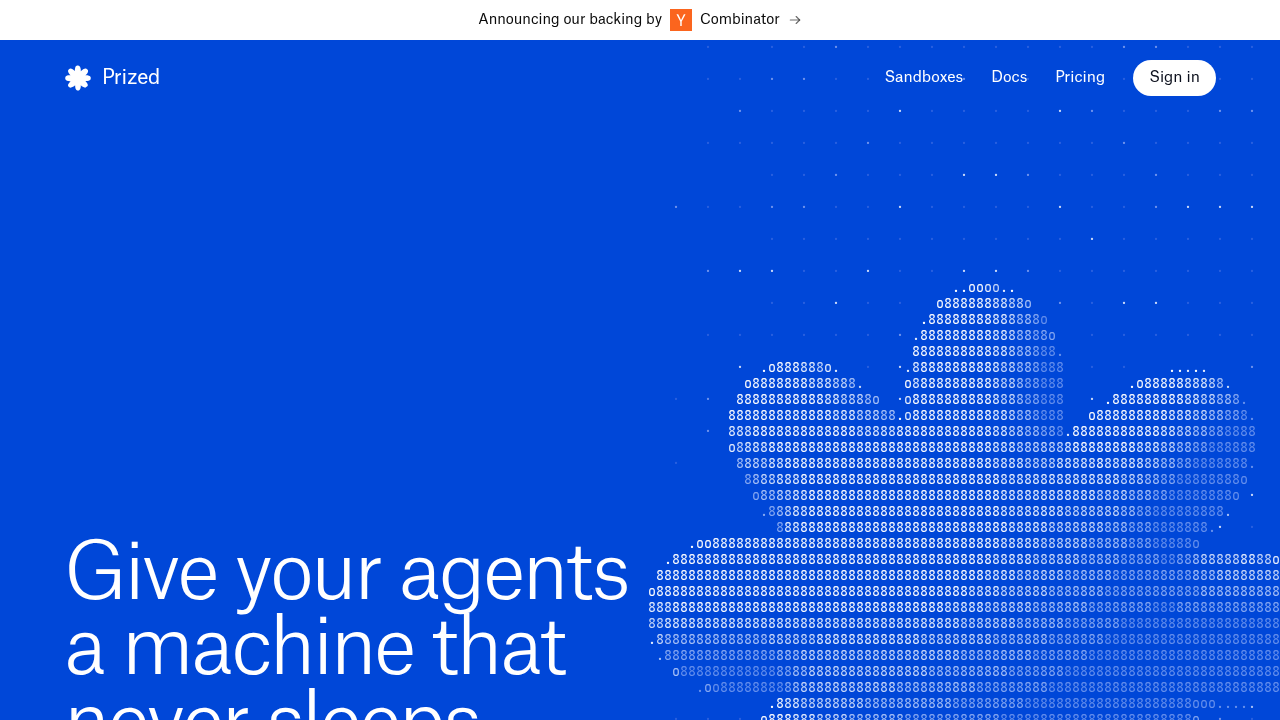Open the "Announcing our backing by" announcement text
The image size is (1280, 720).
[x=570, y=19]
